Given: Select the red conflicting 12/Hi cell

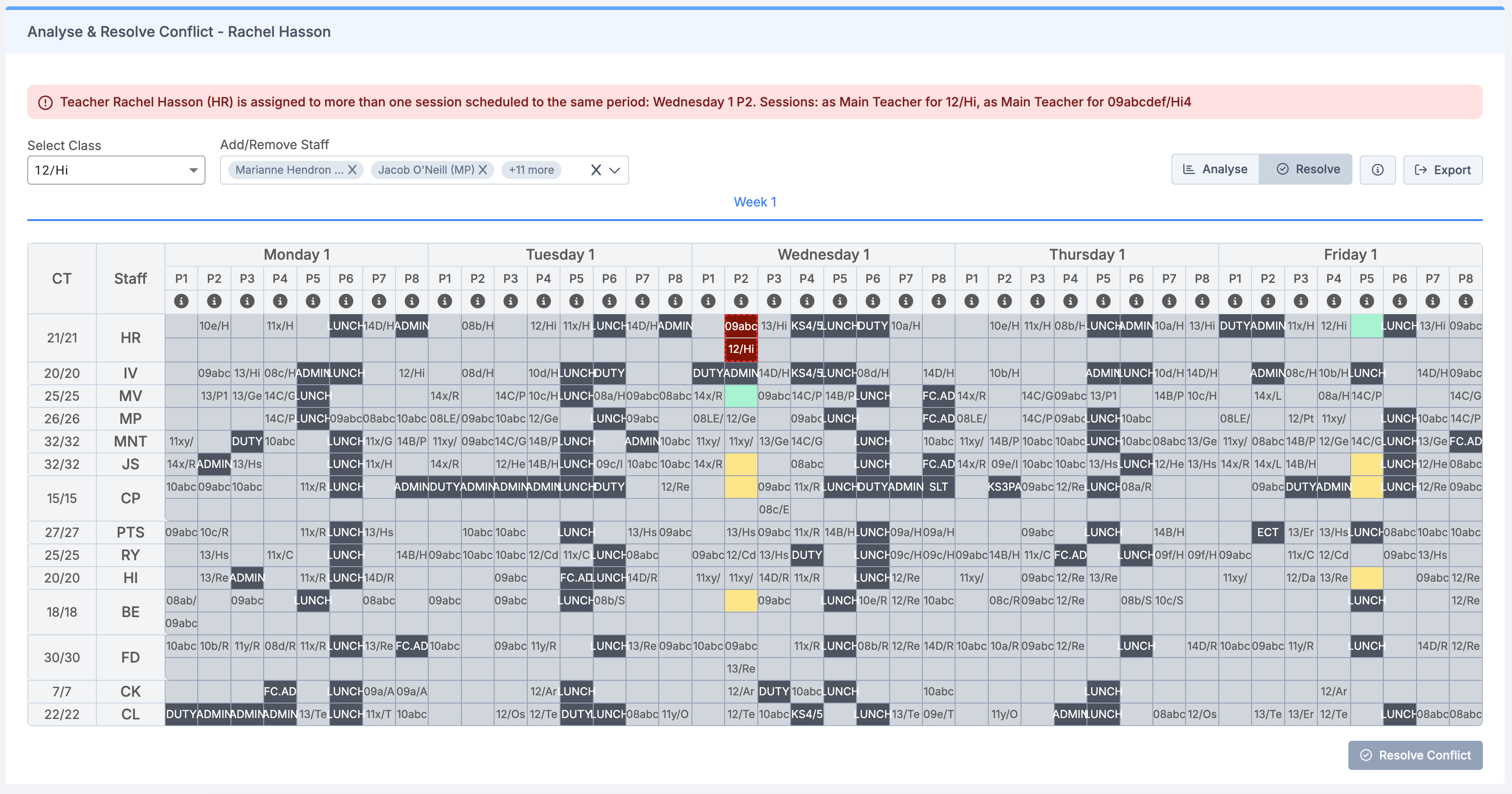Looking at the screenshot, I should 741,349.
